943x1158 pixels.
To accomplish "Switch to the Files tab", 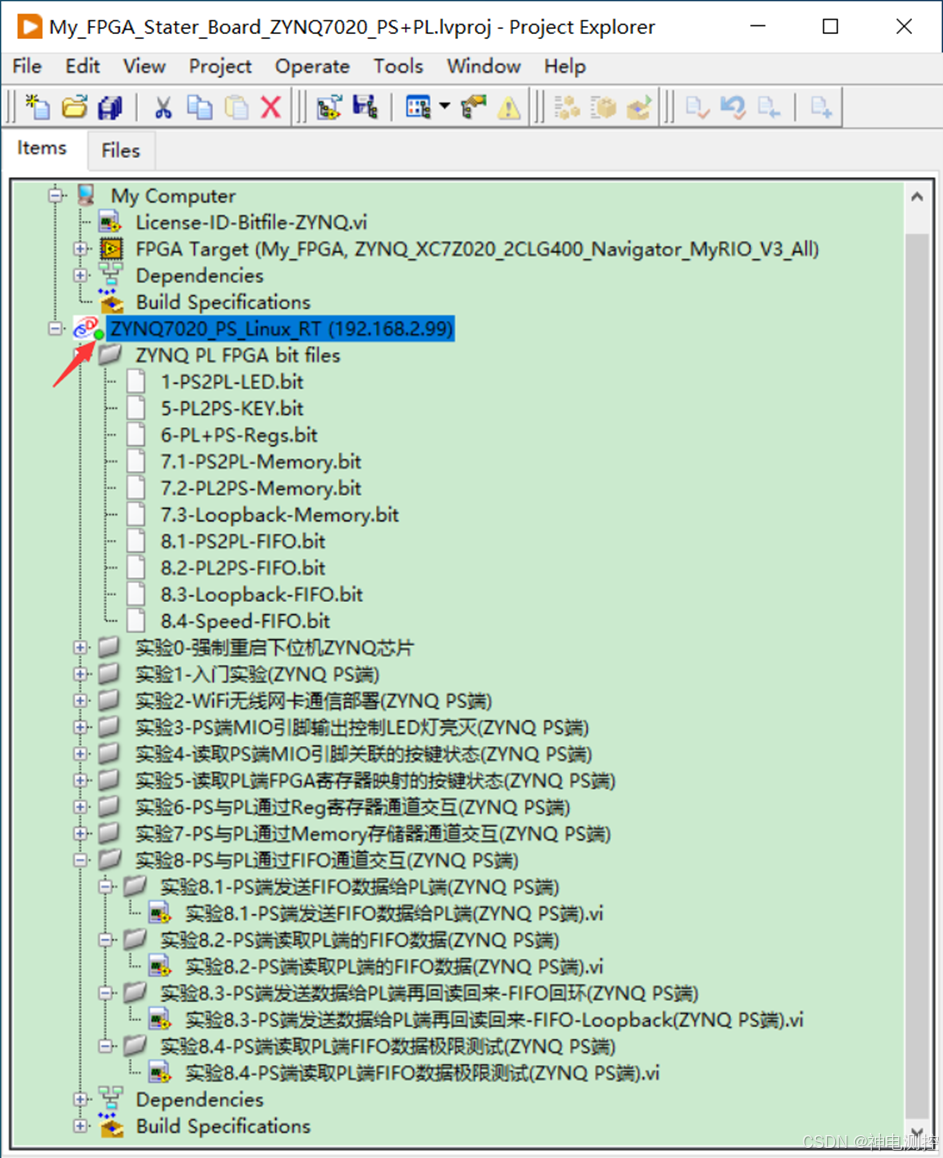I will click(x=120, y=150).
